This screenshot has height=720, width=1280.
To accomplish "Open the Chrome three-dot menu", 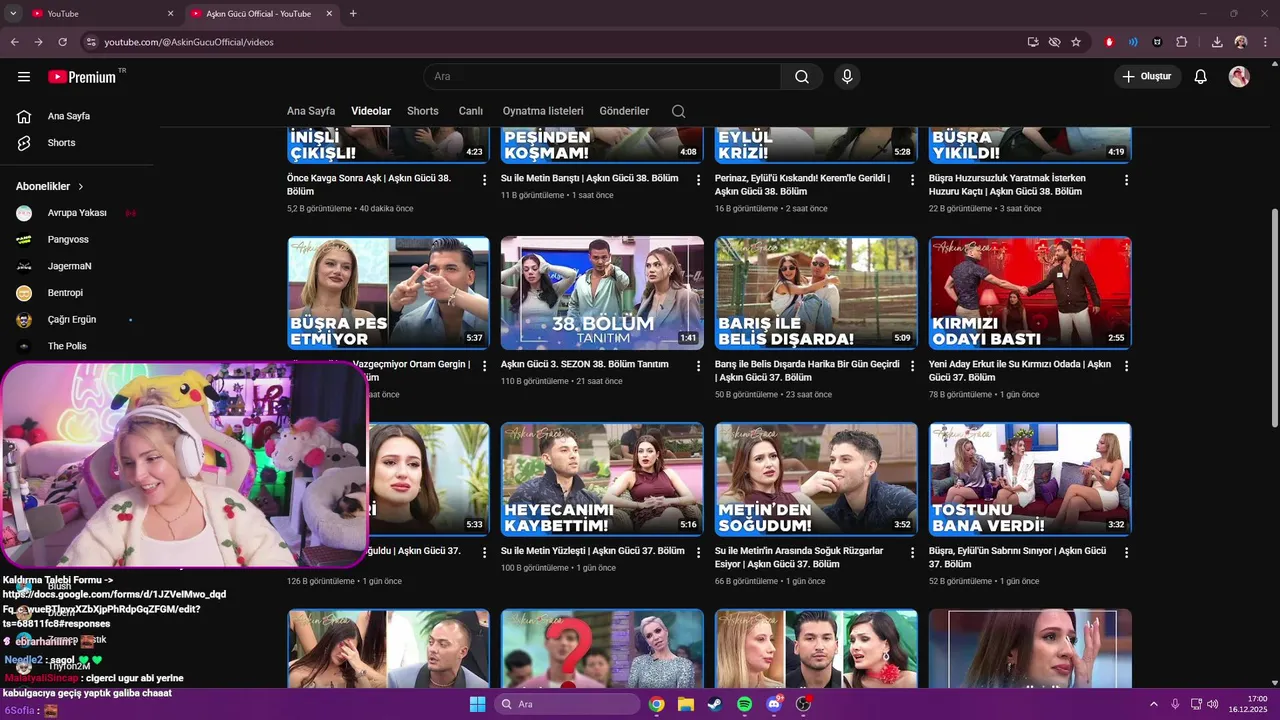I will click(x=1264, y=42).
